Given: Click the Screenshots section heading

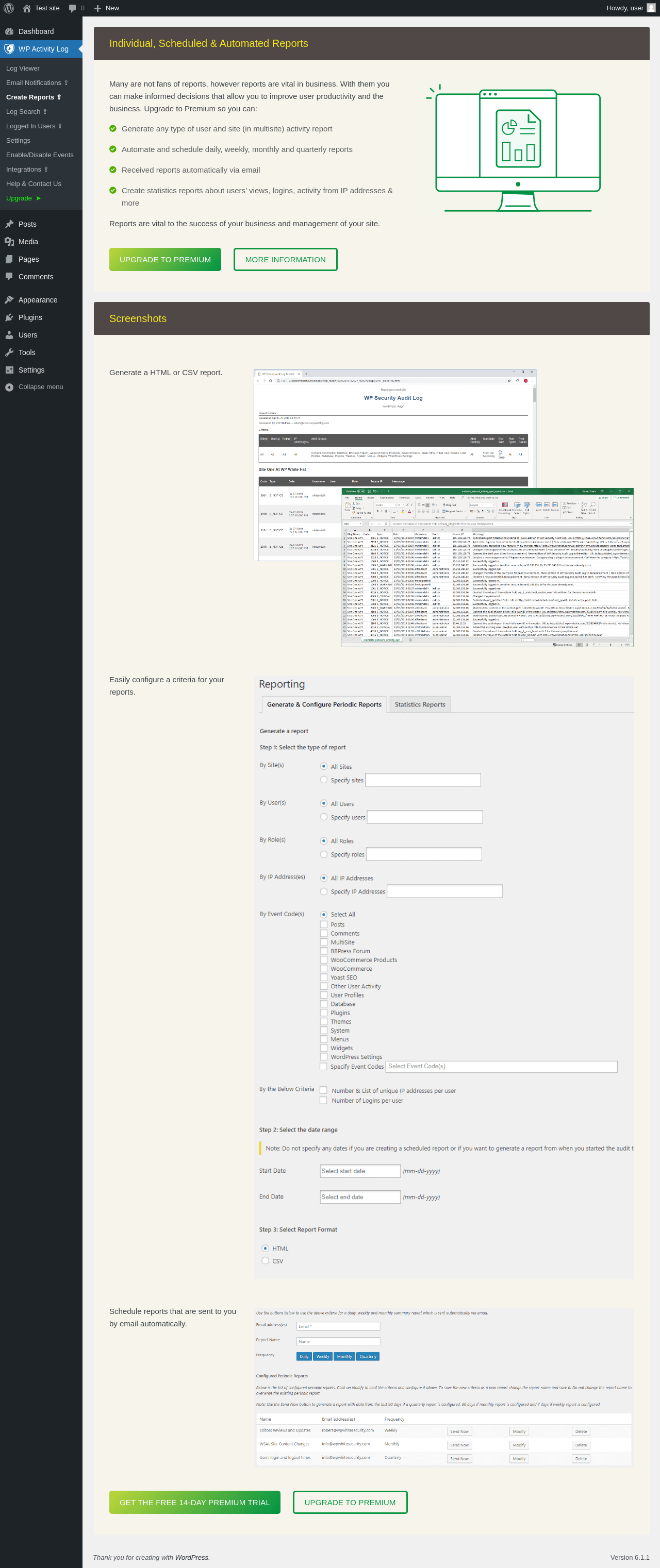Looking at the screenshot, I should pyautogui.click(x=138, y=318).
